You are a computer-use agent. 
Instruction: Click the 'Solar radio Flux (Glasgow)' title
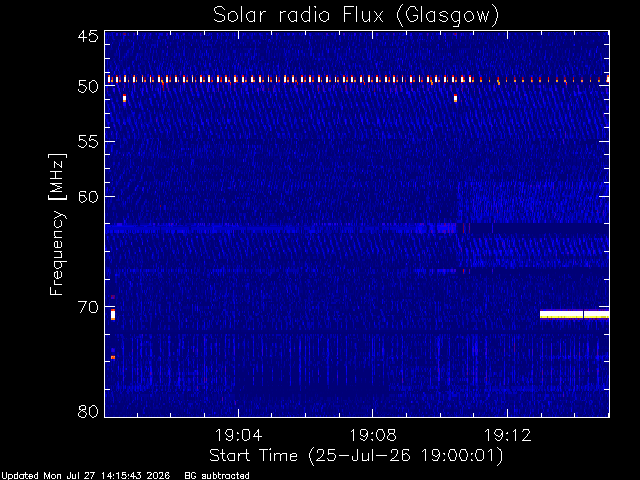(356, 16)
